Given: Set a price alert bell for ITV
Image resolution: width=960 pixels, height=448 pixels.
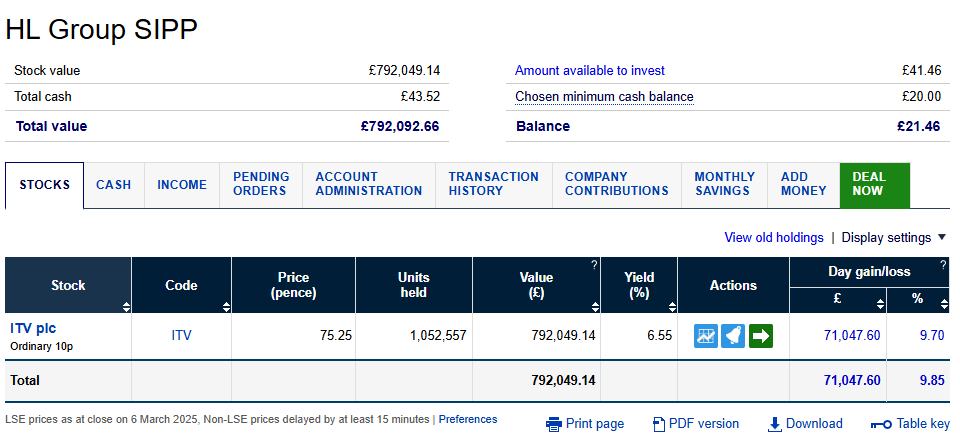Looking at the screenshot, I should coord(733,335).
